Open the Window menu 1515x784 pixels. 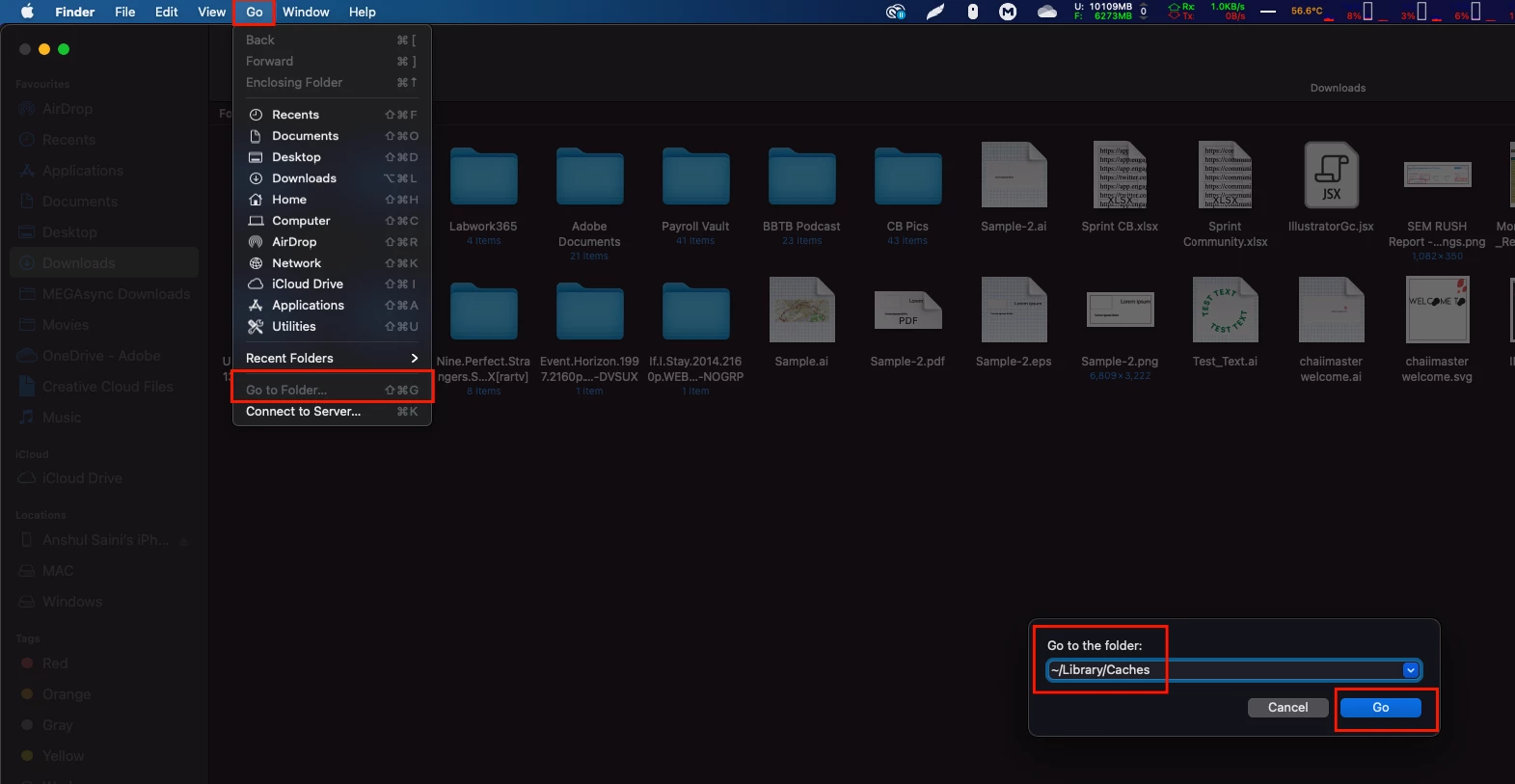(x=306, y=12)
